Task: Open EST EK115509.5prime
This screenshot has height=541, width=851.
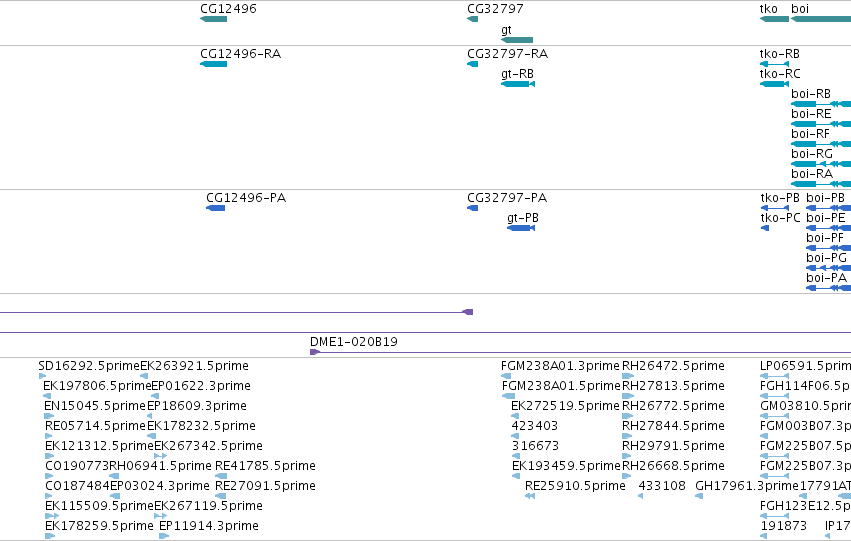Action: pyautogui.click(x=99, y=507)
